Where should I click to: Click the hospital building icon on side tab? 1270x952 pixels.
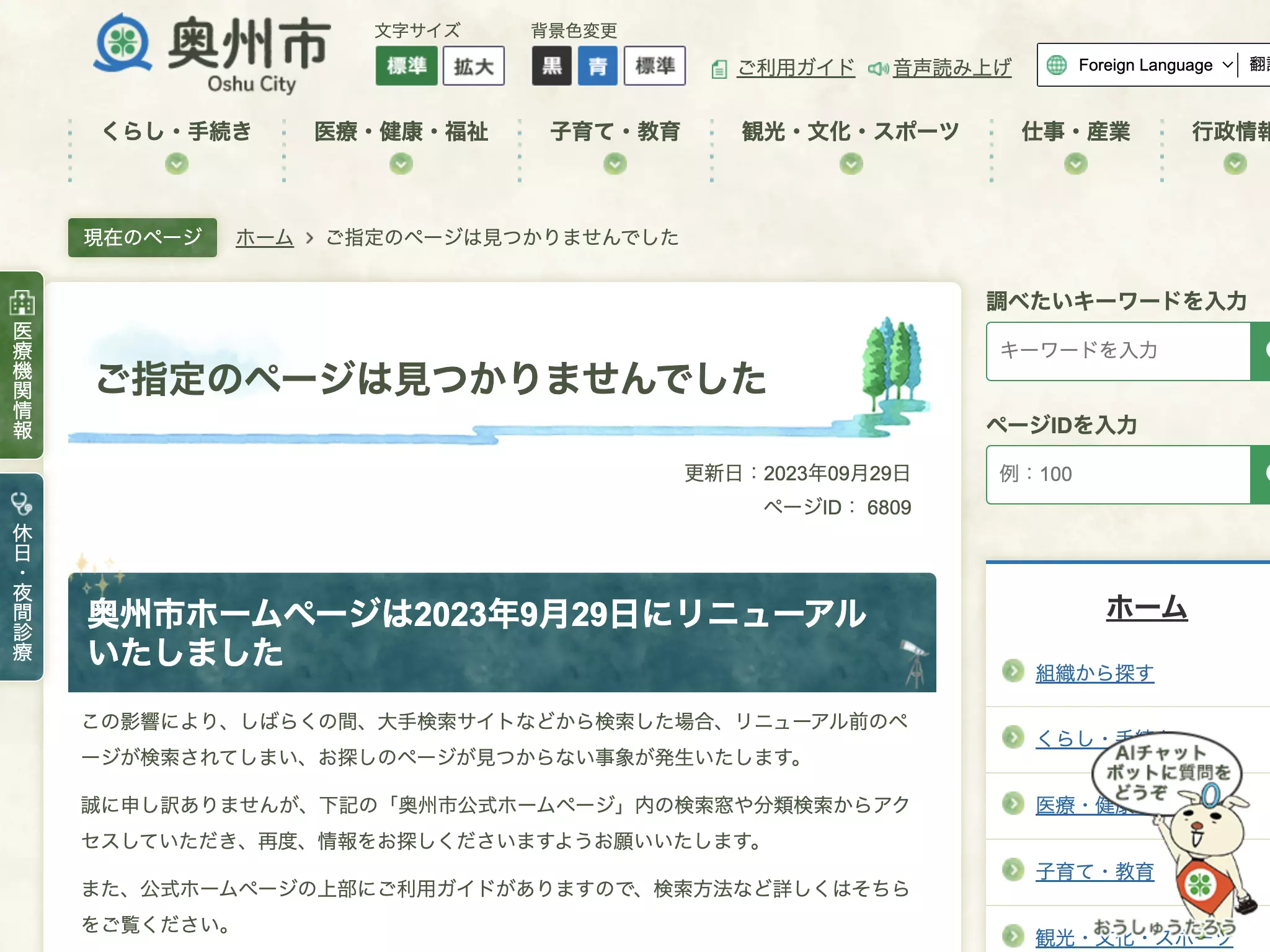click(22, 303)
